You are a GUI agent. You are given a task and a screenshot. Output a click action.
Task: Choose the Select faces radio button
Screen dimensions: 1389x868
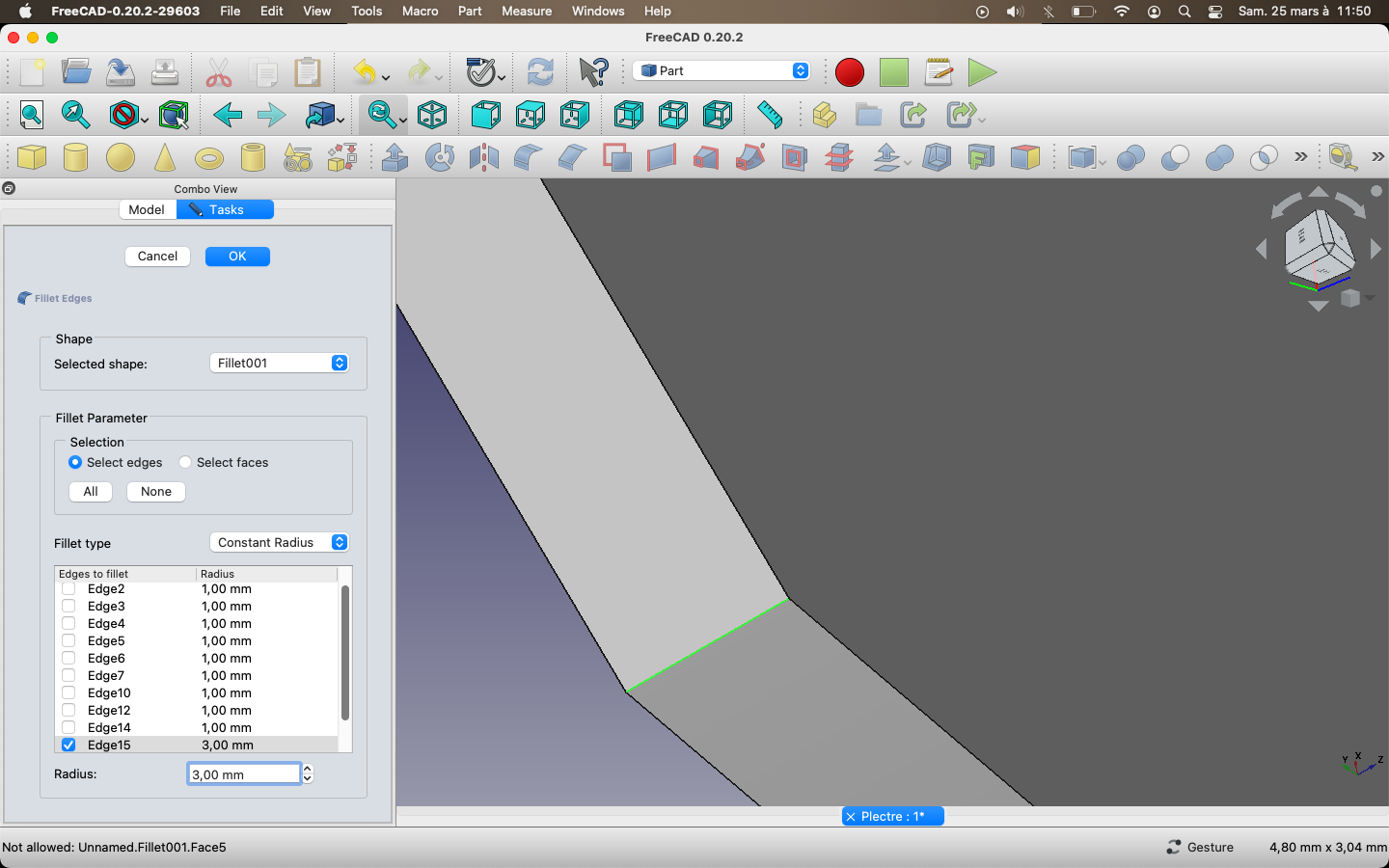[x=185, y=462]
